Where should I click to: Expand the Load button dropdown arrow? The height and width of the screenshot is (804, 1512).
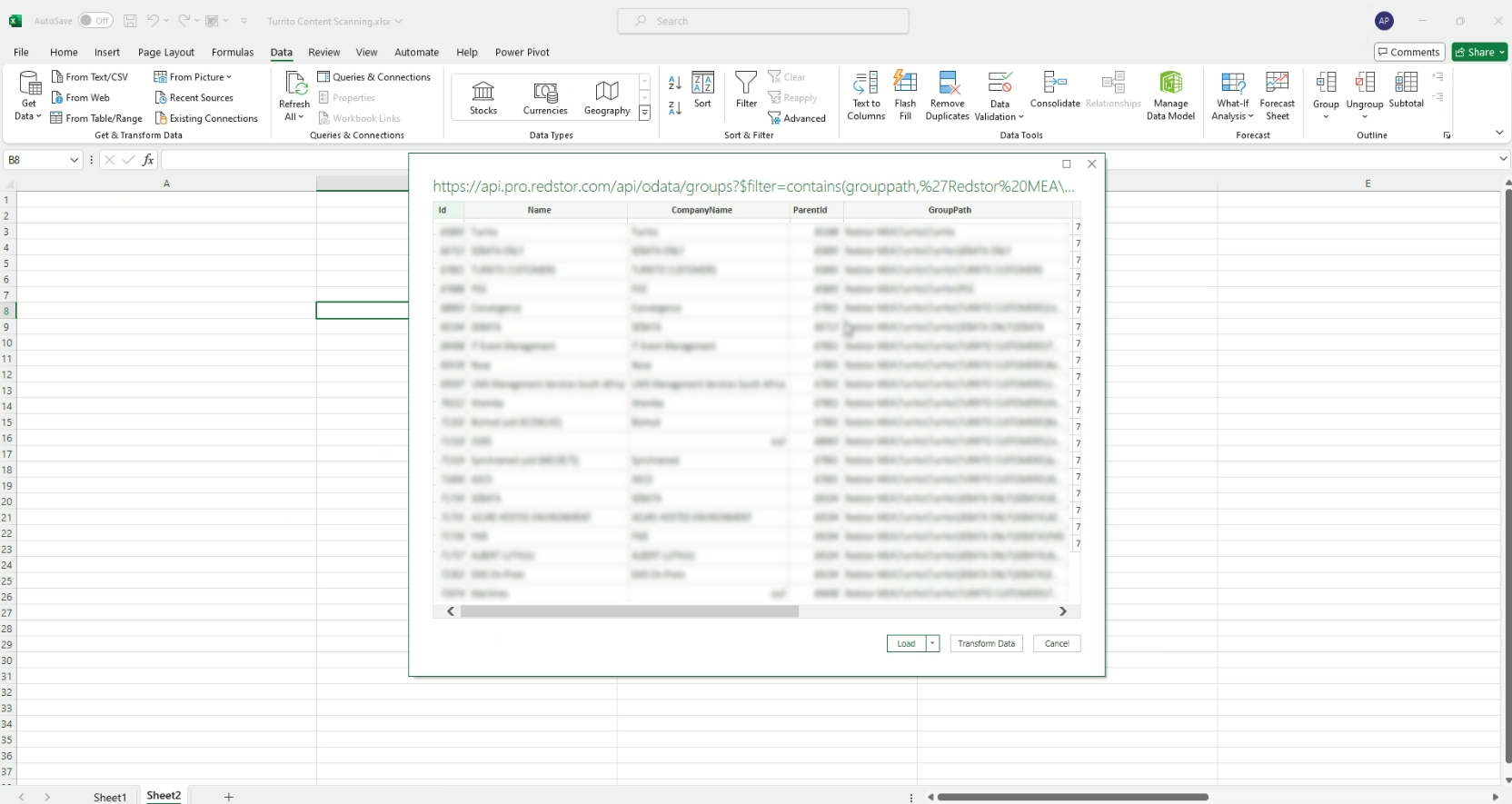tap(932, 643)
